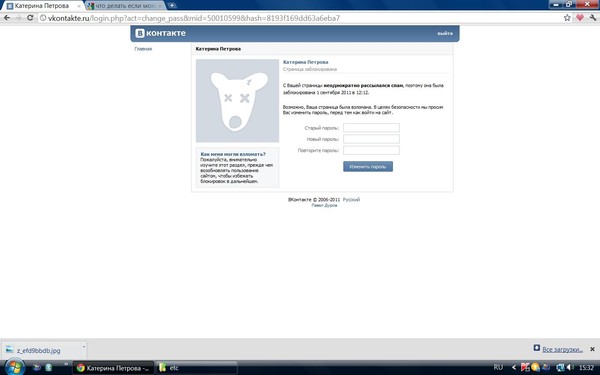Open the Chrome wrench settings menu
This screenshot has width=600, height=375.
(593, 18)
